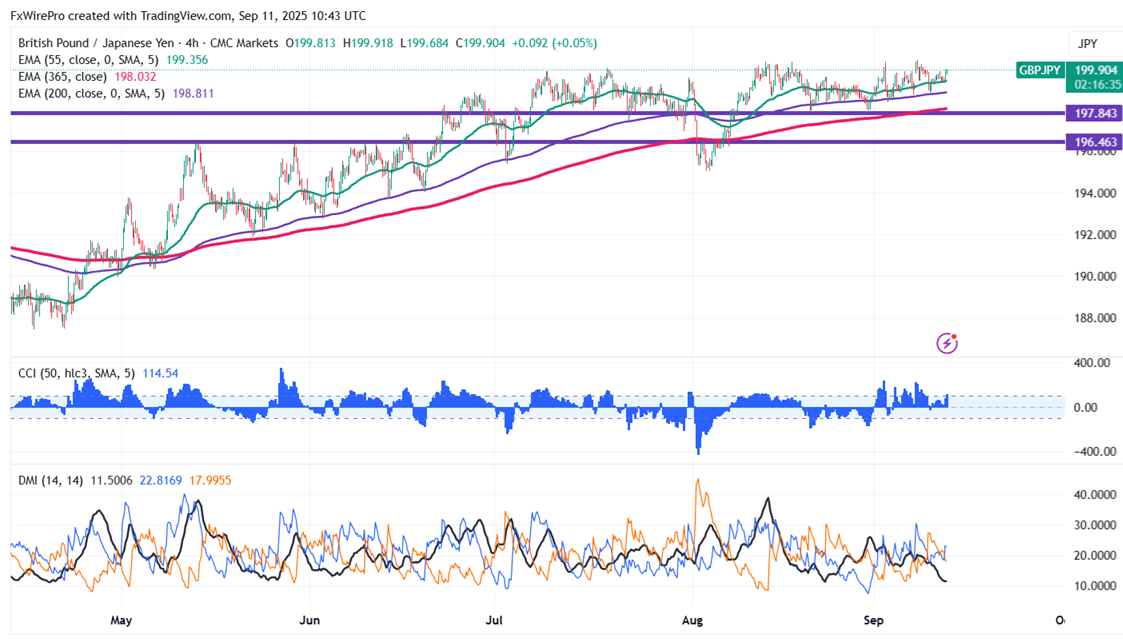Click the EMA 365 value 198.032

(x=135, y=77)
